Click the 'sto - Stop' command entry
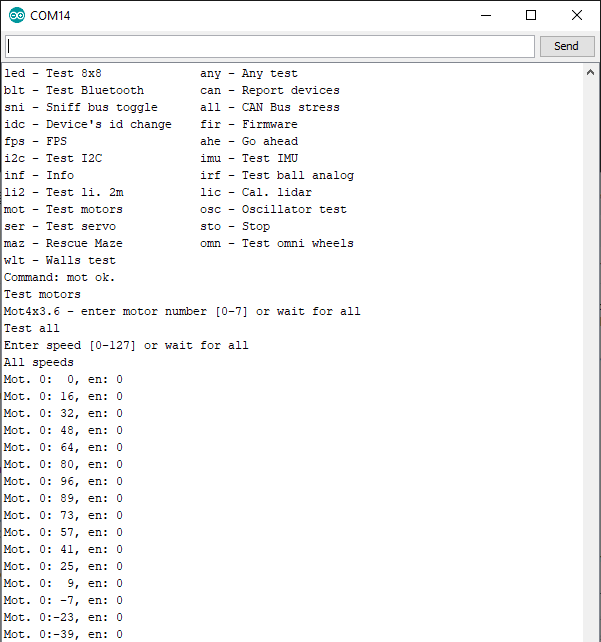601x642 pixels. pyautogui.click(x=235, y=226)
